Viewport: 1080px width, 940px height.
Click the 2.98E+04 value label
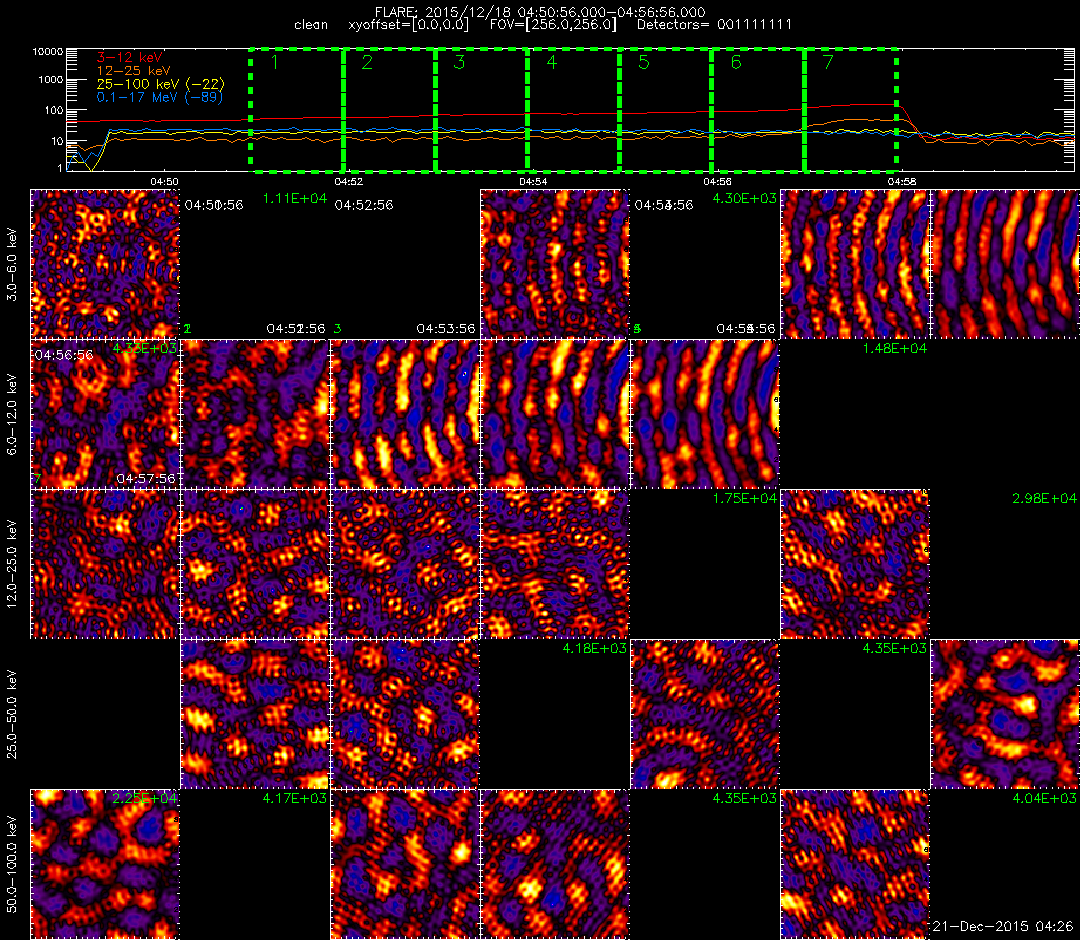click(1044, 499)
